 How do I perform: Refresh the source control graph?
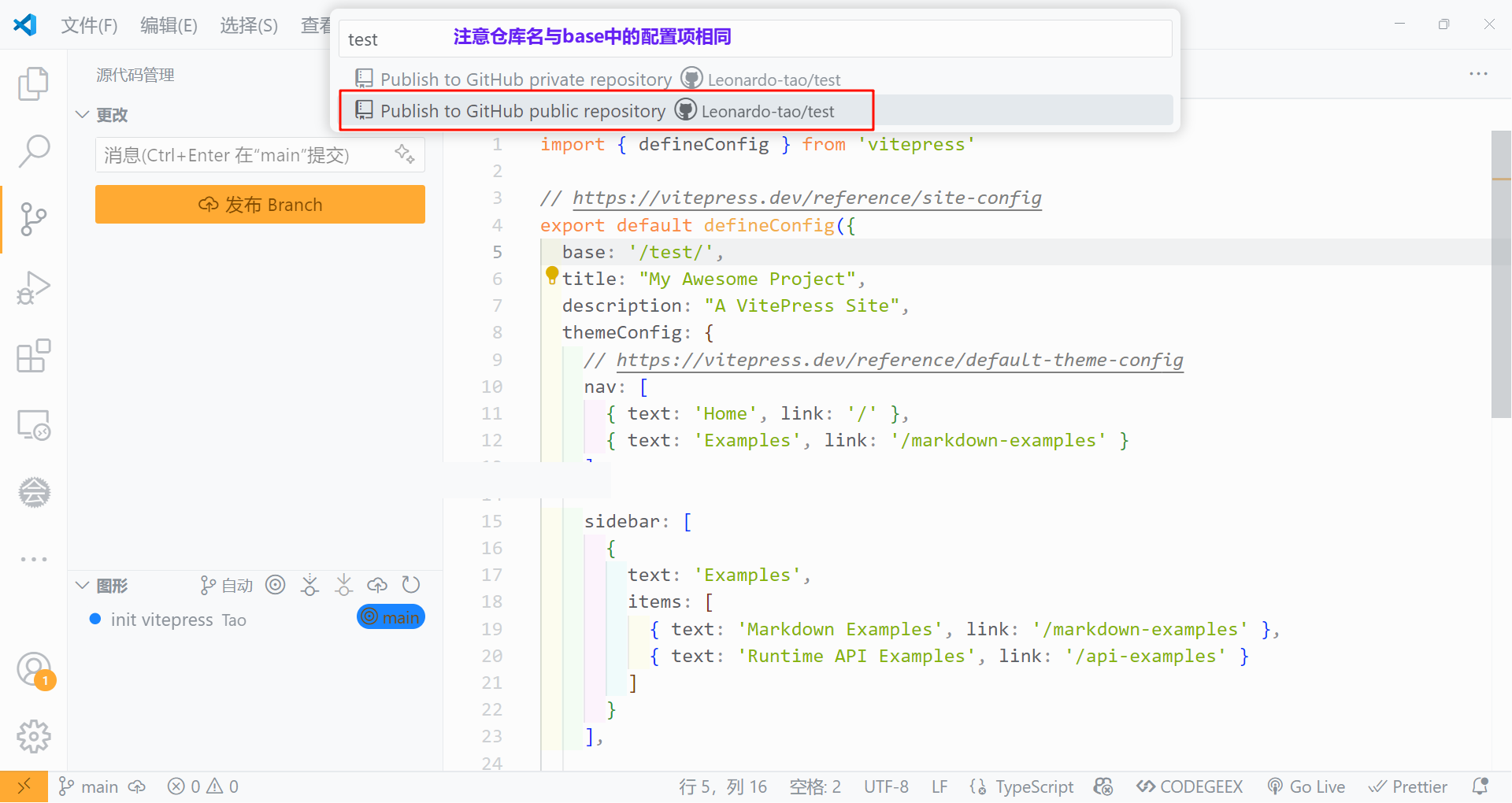pyautogui.click(x=411, y=585)
